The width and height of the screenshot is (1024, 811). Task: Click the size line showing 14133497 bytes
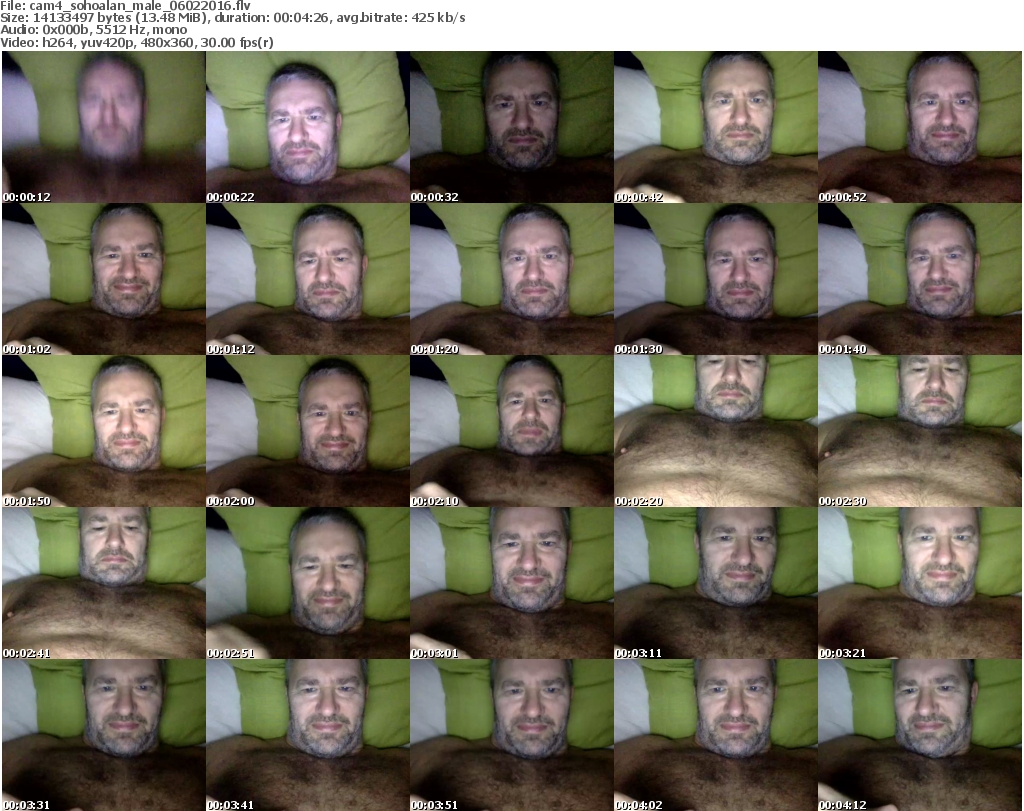click(x=232, y=18)
